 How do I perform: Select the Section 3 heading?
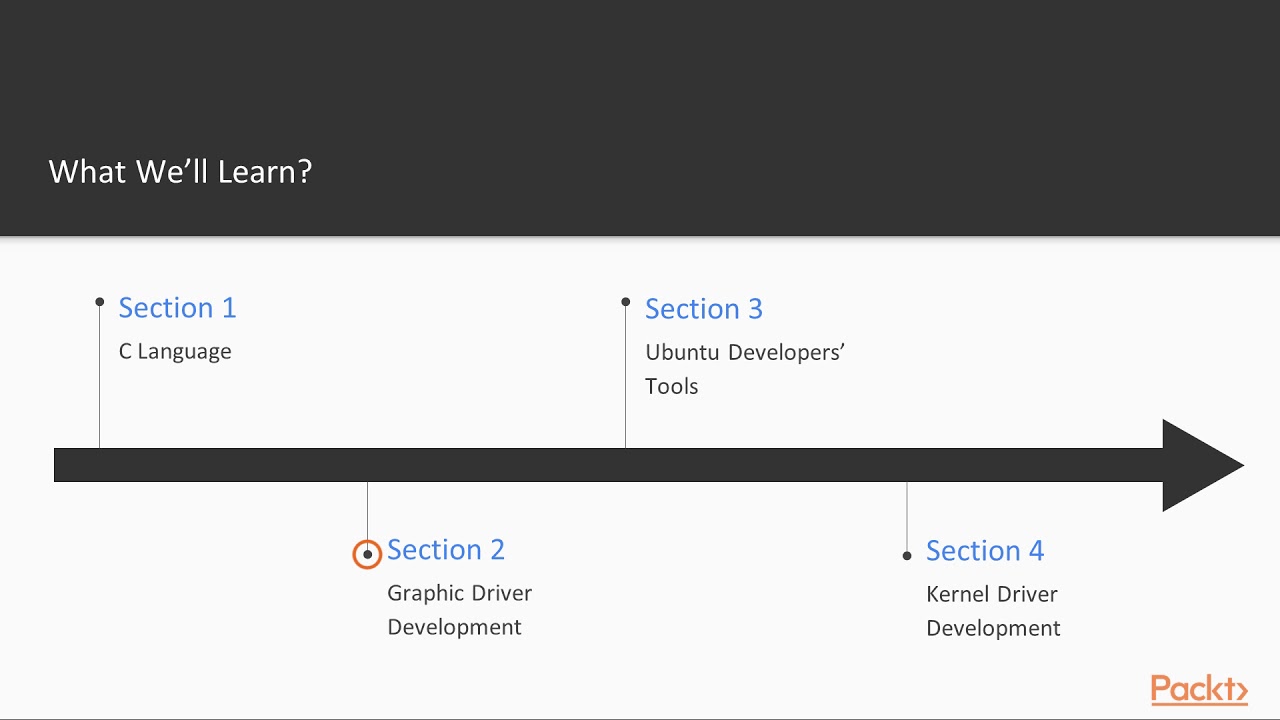point(703,308)
